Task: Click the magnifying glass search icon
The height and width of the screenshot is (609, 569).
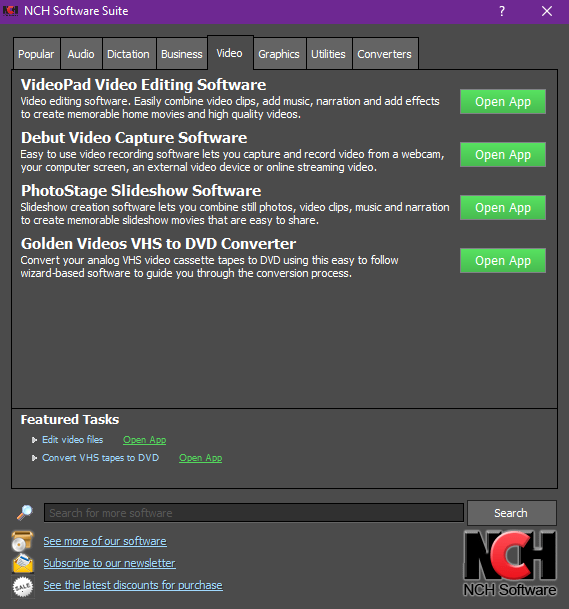Action: (24, 513)
